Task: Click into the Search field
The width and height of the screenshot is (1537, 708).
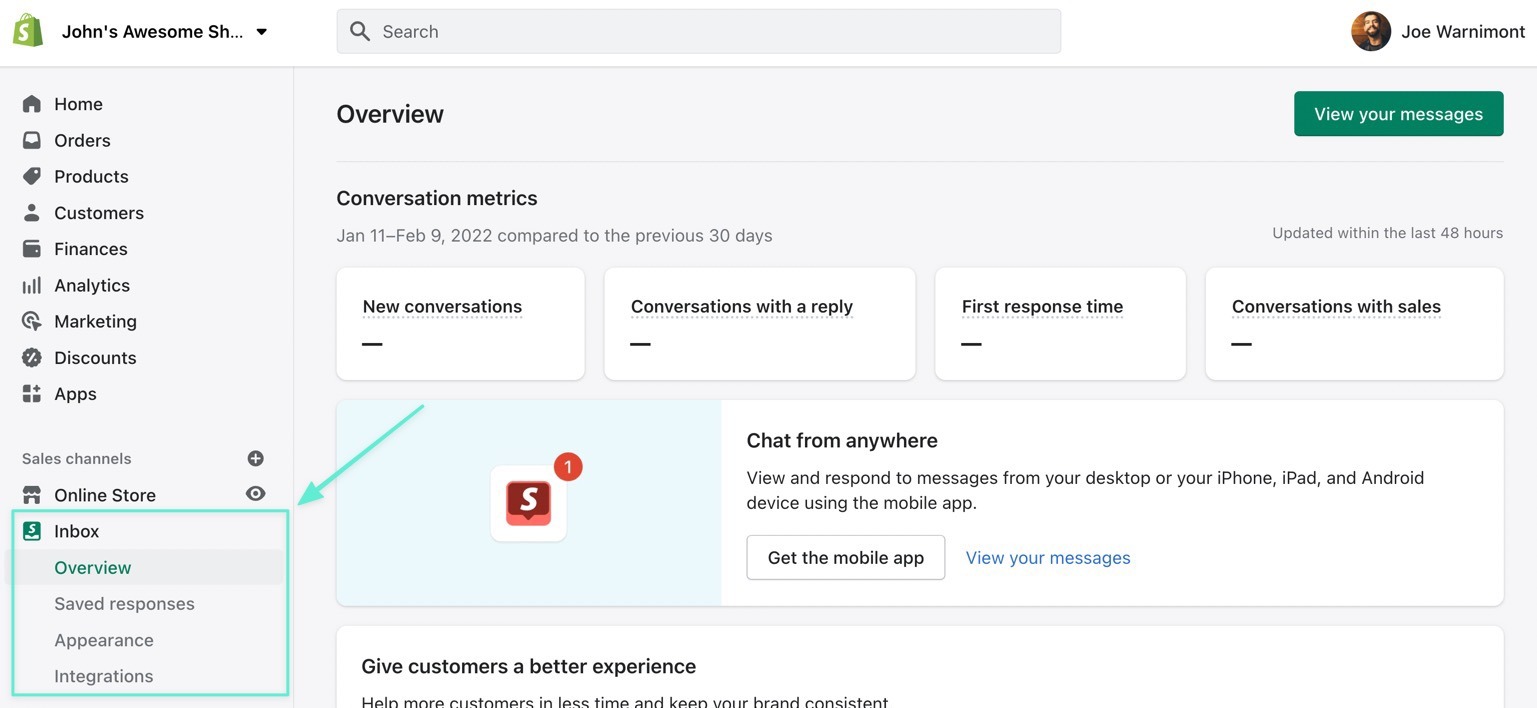Action: (698, 32)
